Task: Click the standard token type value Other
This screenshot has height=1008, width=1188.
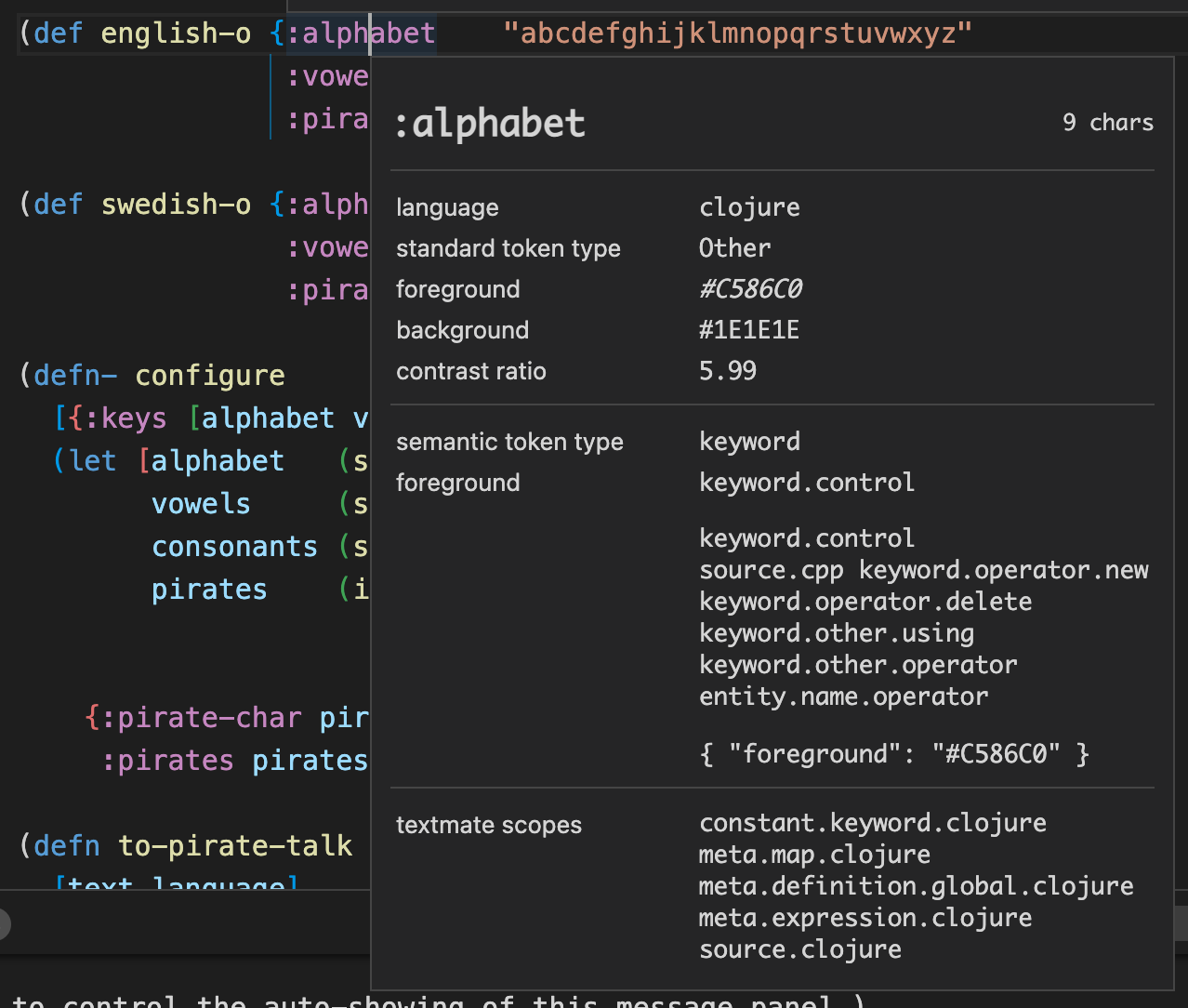Action: (x=734, y=248)
